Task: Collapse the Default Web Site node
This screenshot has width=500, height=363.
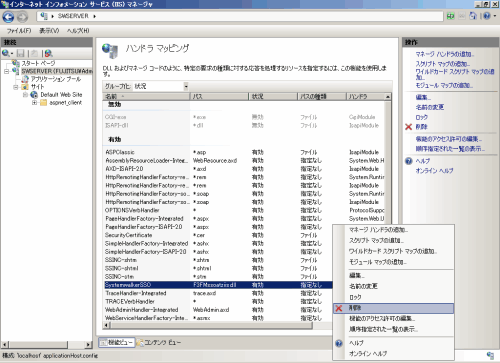Action: click(25, 95)
